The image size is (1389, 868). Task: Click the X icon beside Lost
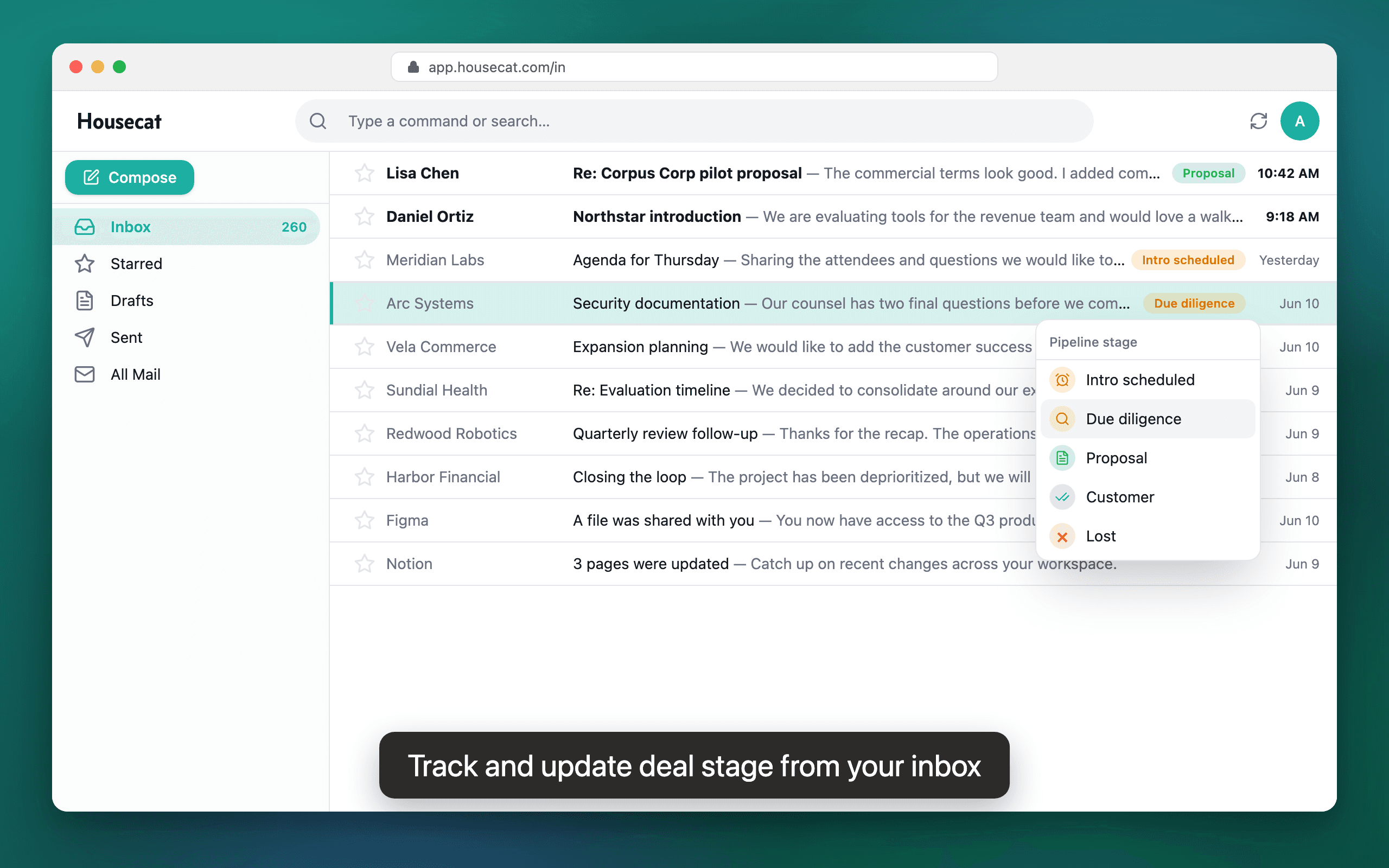(x=1062, y=536)
